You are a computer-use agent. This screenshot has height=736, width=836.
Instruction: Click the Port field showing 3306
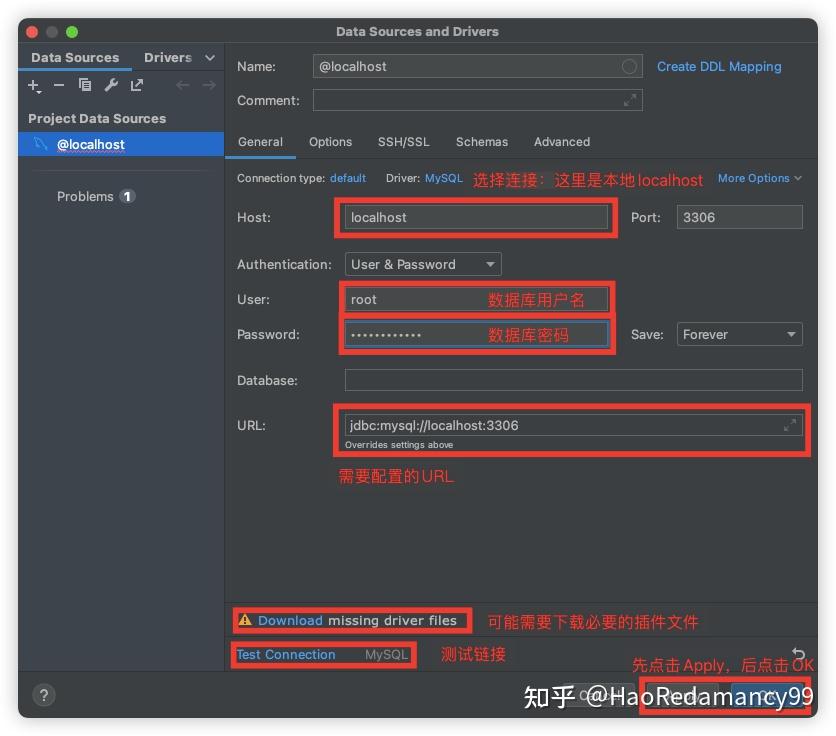pyautogui.click(x=739, y=218)
